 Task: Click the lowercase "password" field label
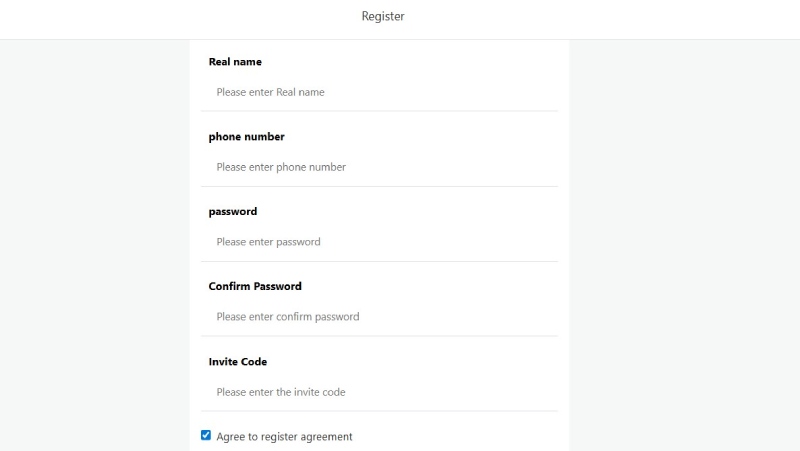coord(233,212)
